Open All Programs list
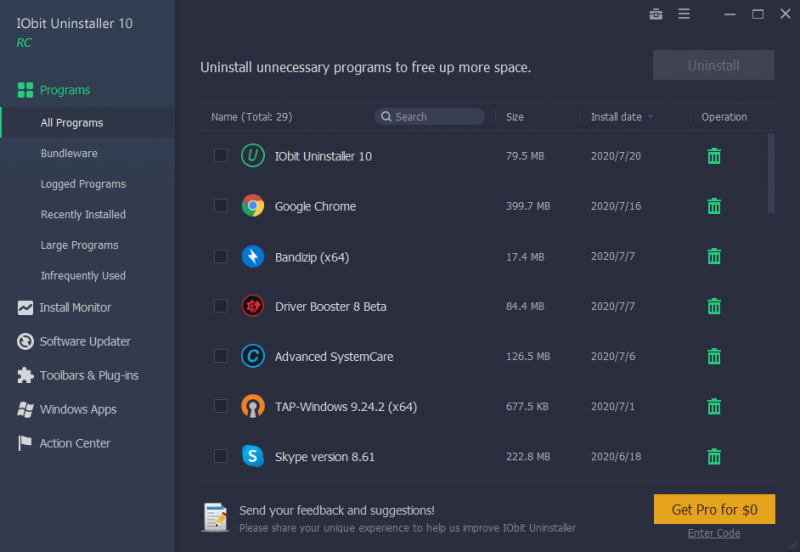This screenshot has height=552, width=800. (x=88, y=122)
